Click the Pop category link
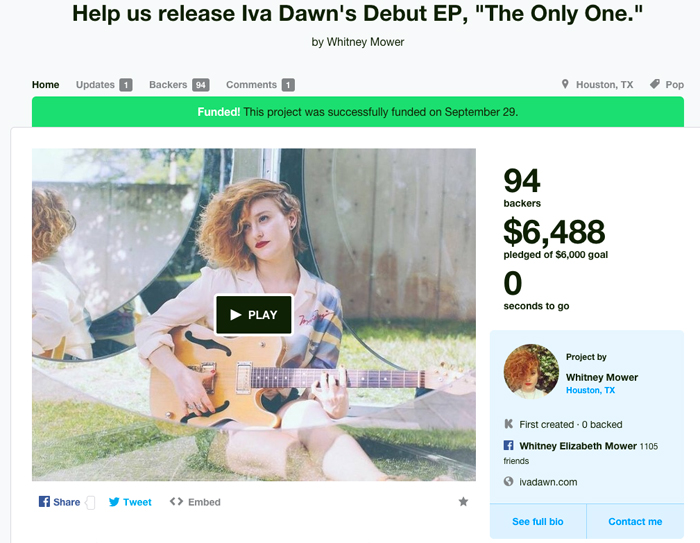The width and height of the screenshot is (700, 543). click(x=675, y=84)
